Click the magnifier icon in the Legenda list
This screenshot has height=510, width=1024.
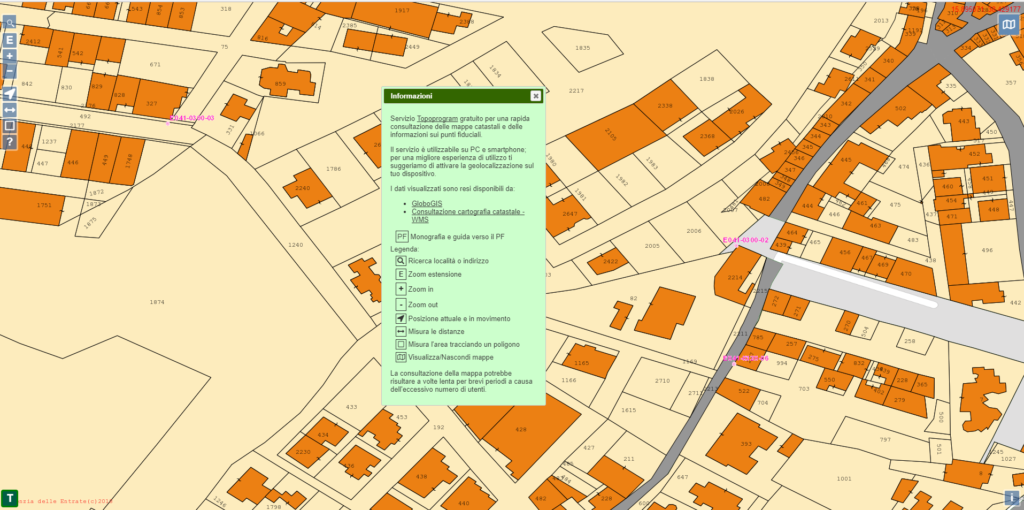401,261
